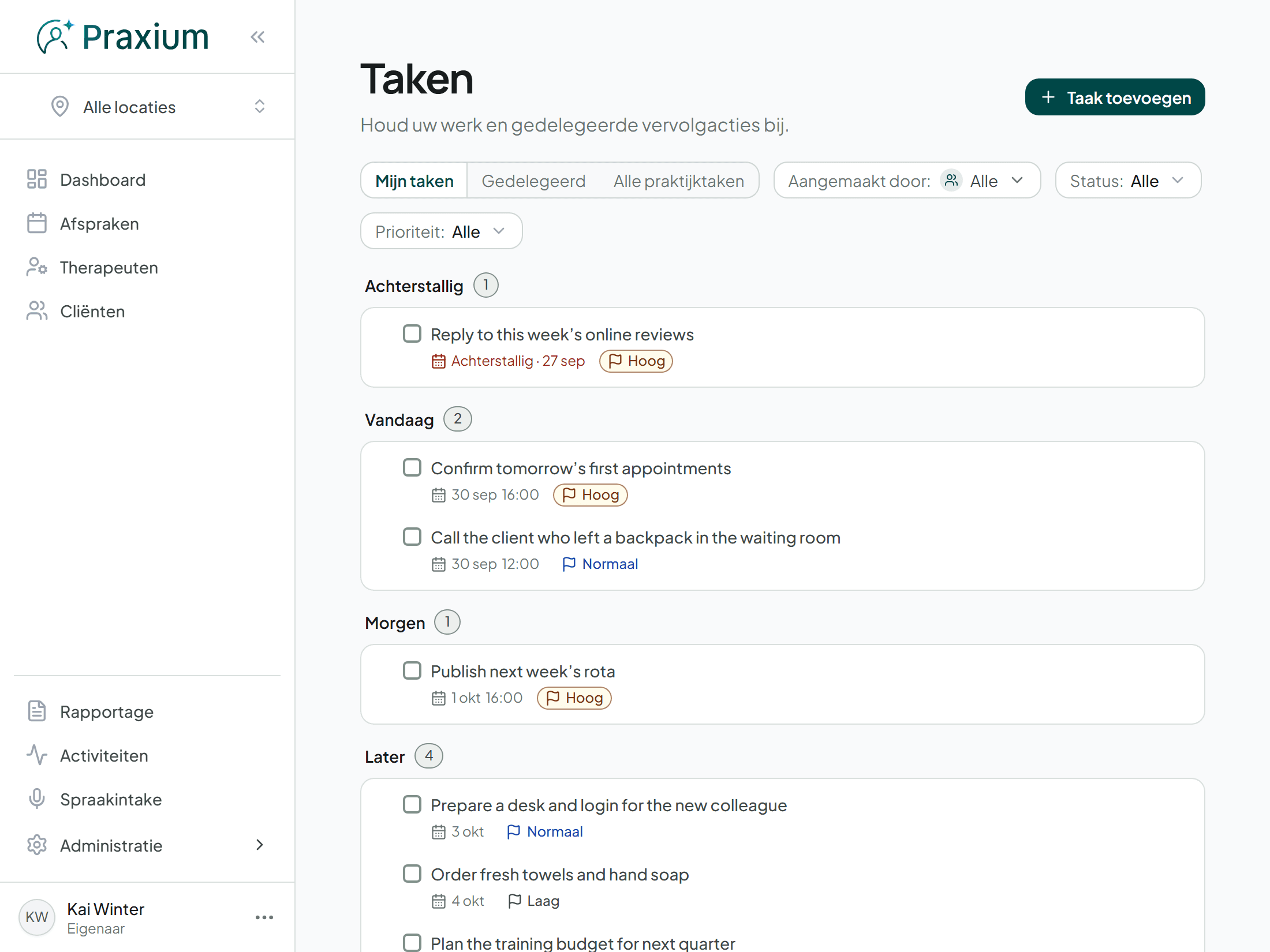Click the Praxium logo icon
This screenshot has width=1270, height=952.
[x=55, y=36]
